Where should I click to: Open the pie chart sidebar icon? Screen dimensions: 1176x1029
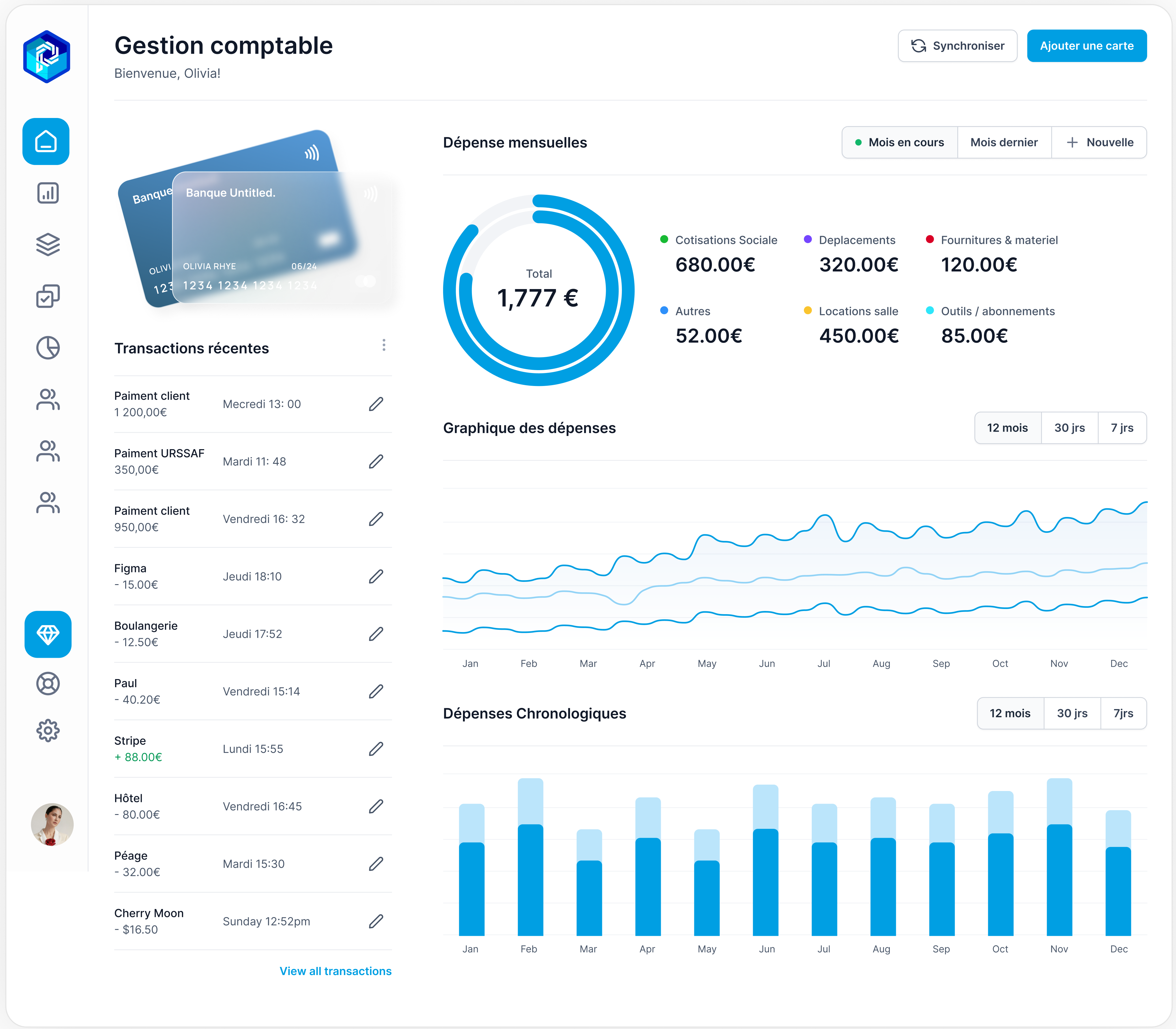click(48, 348)
